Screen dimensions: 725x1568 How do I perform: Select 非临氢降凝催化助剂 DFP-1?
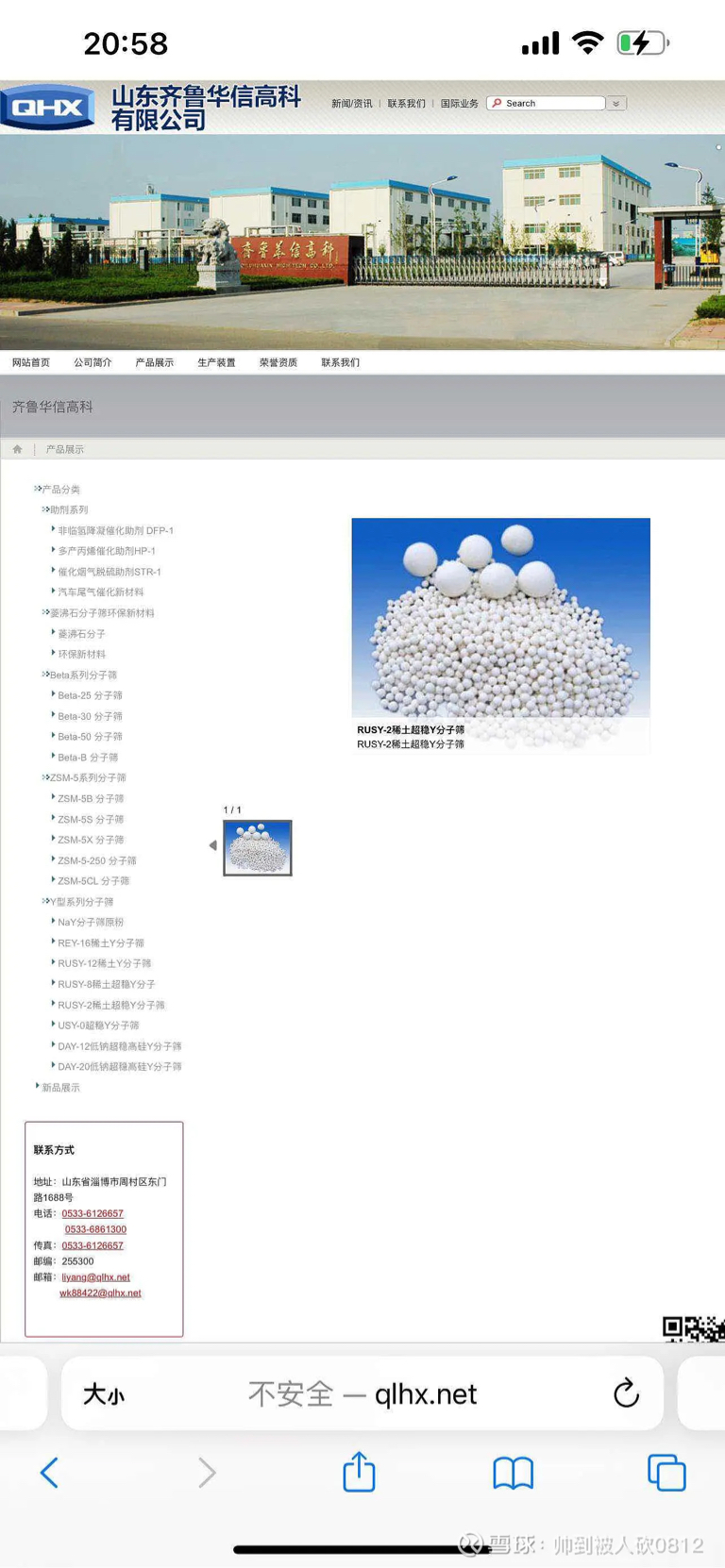point(115,530)
